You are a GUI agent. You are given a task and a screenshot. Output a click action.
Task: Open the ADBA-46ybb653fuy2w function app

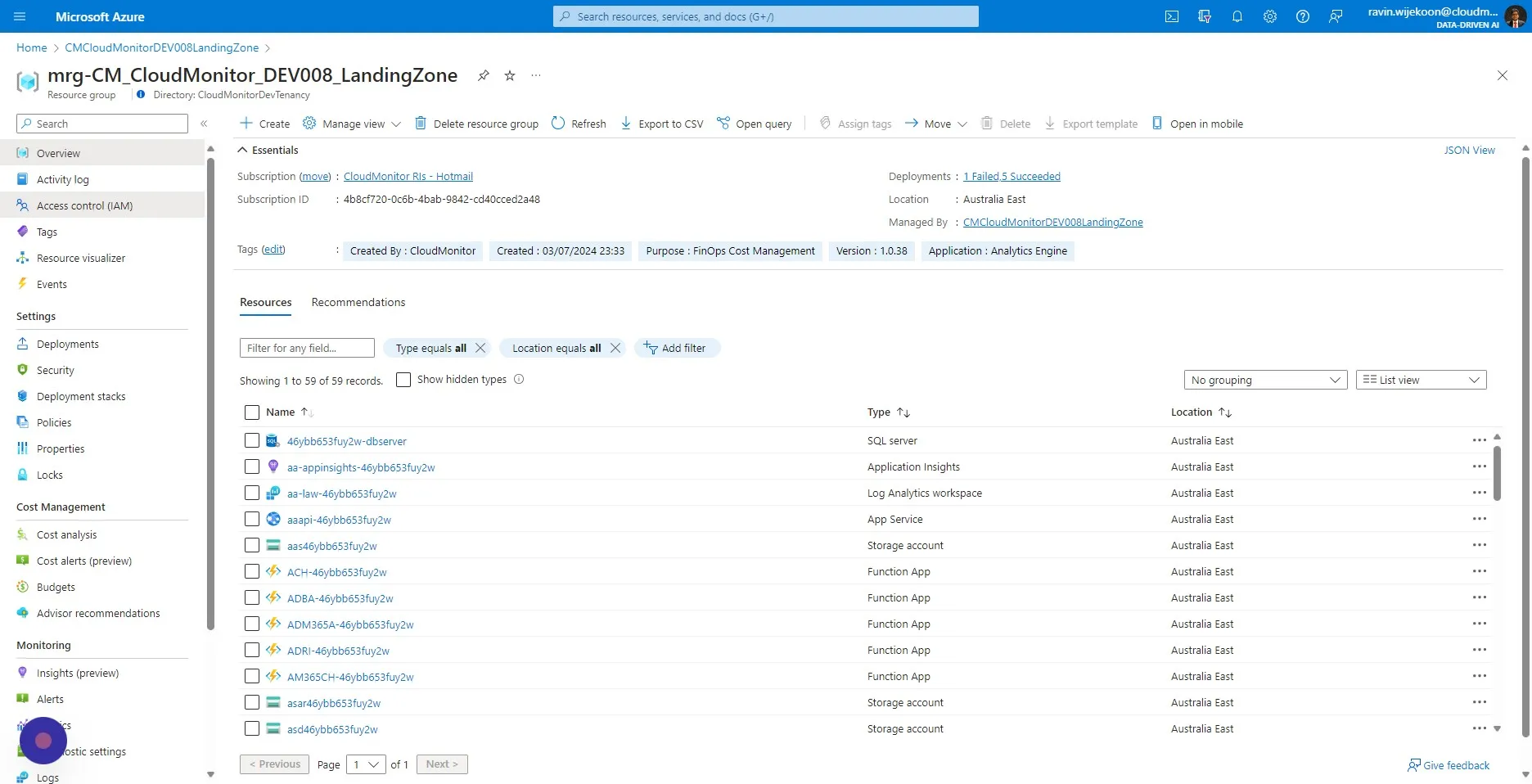[340, 598]
